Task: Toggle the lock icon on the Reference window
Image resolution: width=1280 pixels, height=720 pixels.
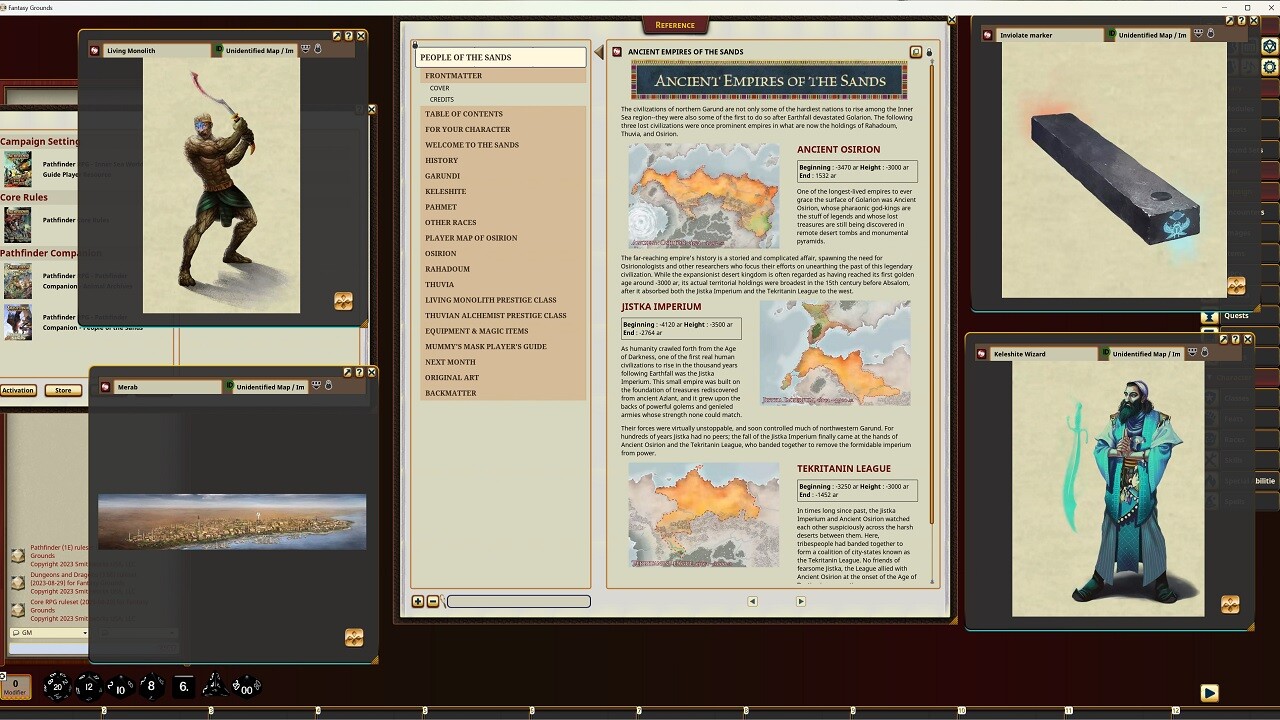Action: click(928, 51)
